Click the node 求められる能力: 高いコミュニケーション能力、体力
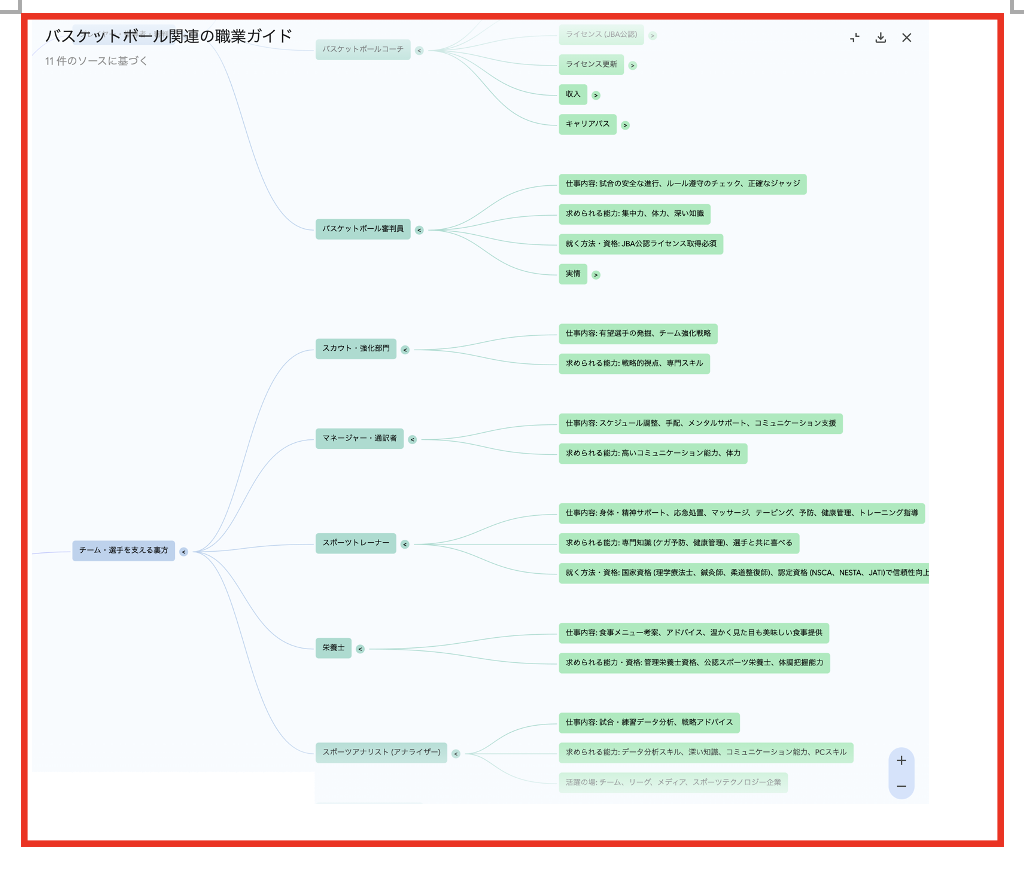 click(653, 454)
